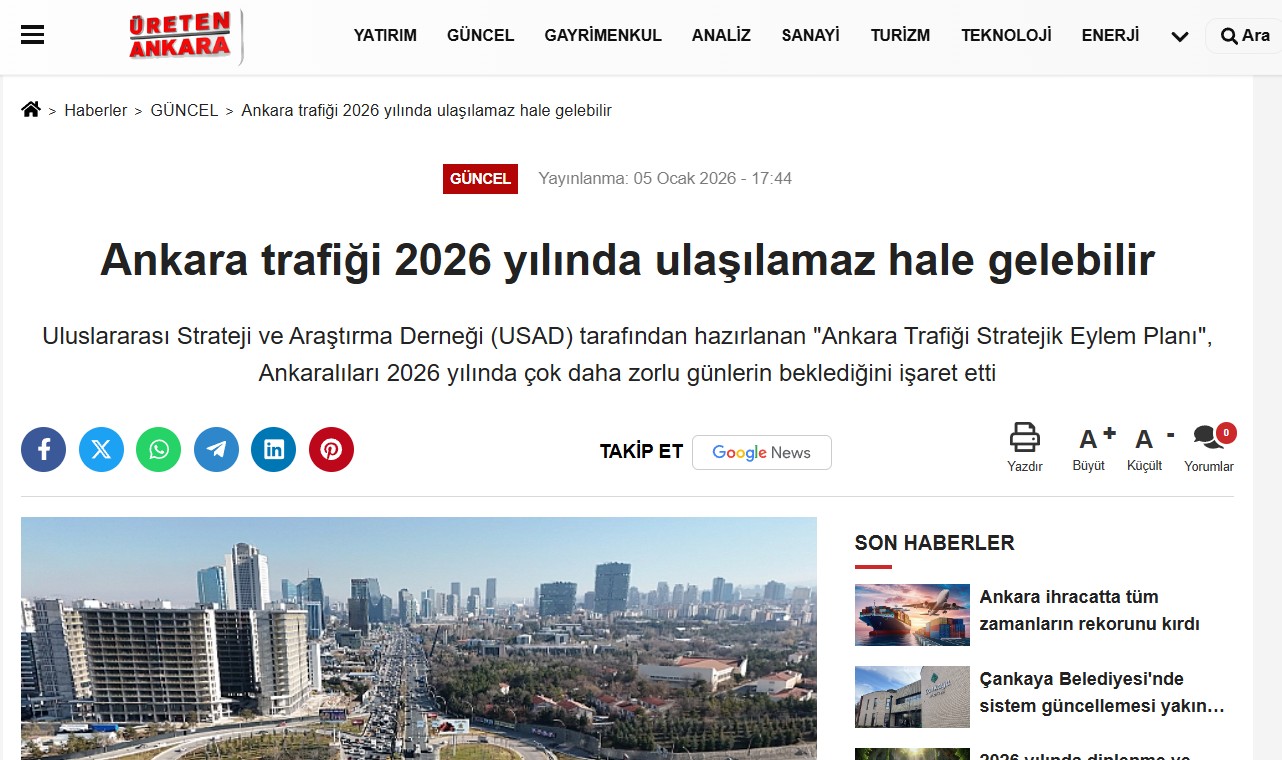Pin article on Pinterest

[331, 450]
